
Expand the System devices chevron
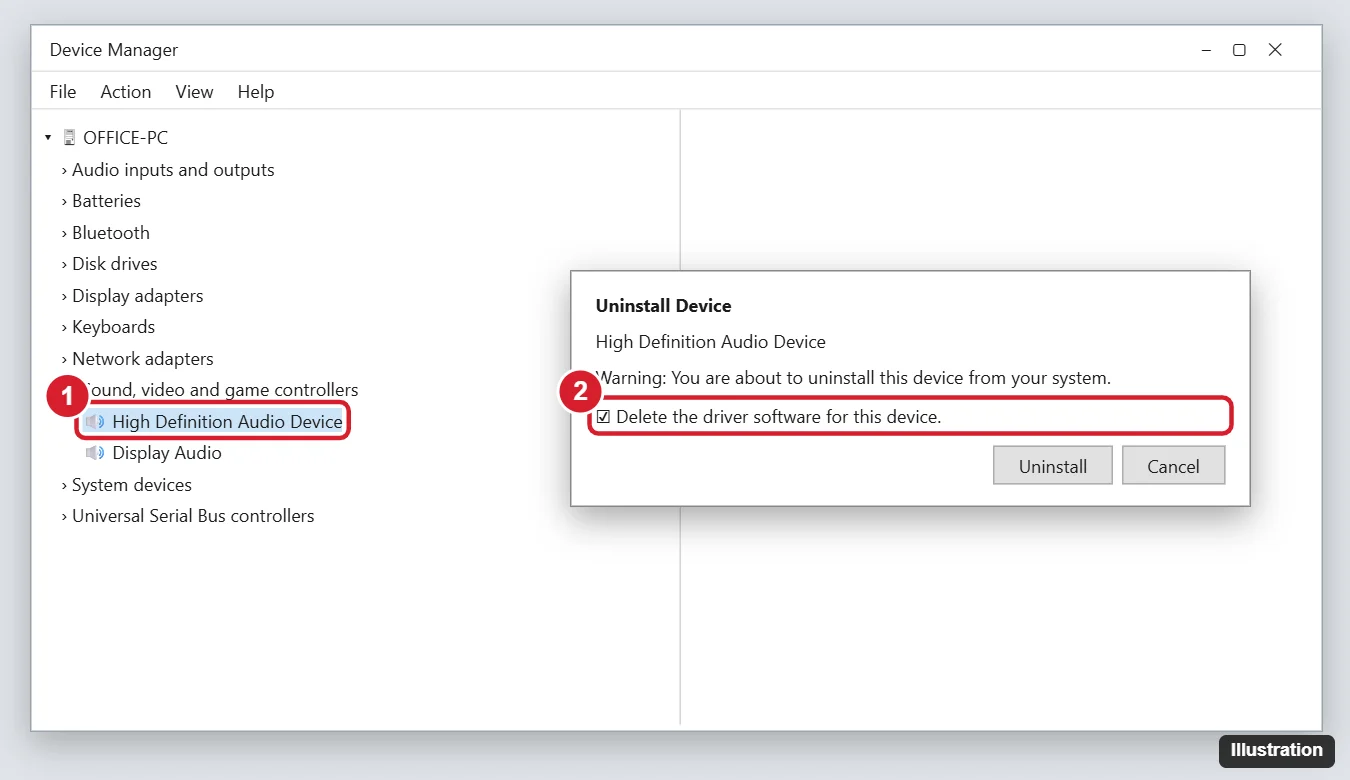64,485
